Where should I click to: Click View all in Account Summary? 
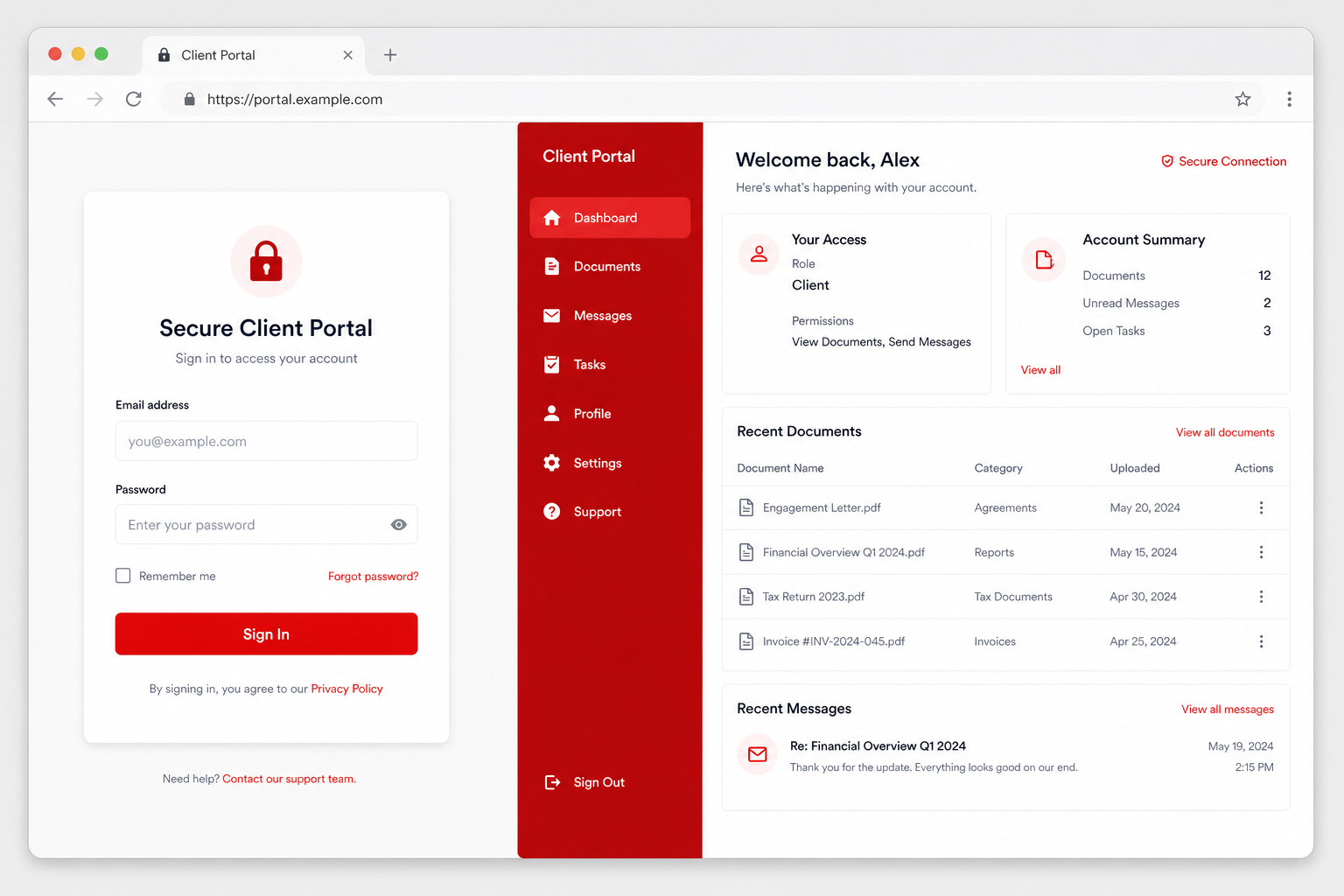(x=1040, y=370)
